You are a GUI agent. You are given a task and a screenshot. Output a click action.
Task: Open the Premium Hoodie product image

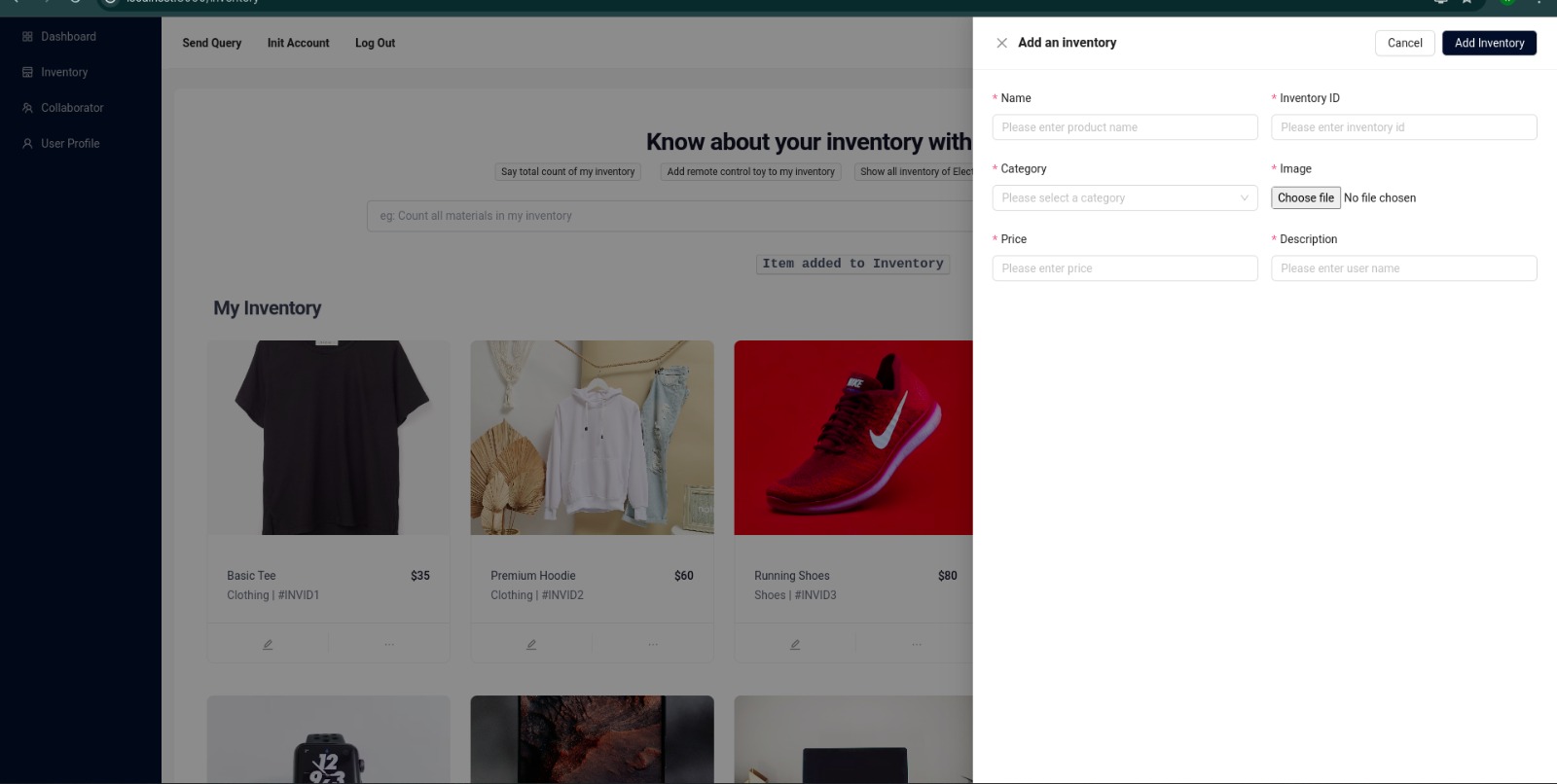(592, 438)
